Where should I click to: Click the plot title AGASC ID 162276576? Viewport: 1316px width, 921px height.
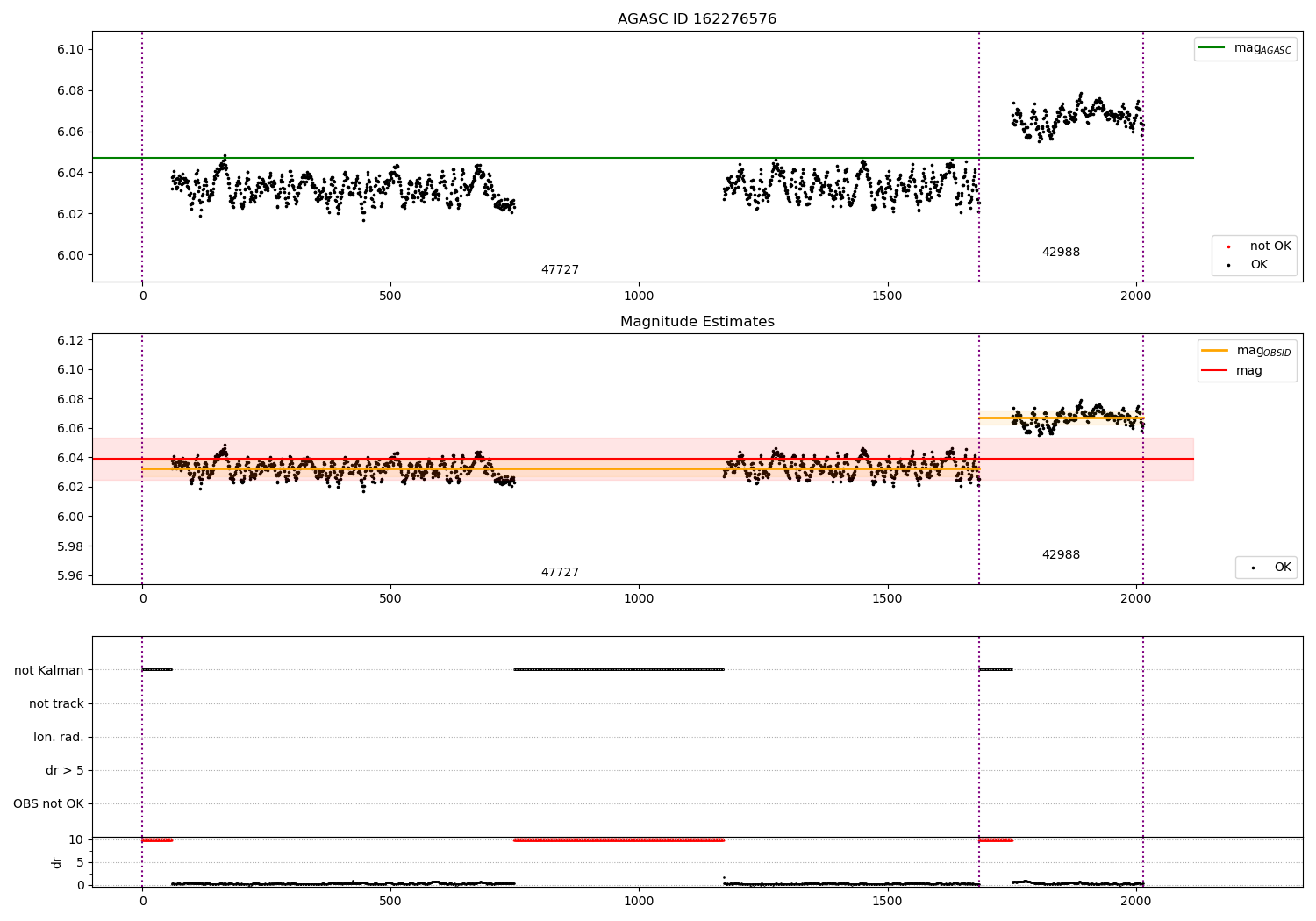[697, 18]
